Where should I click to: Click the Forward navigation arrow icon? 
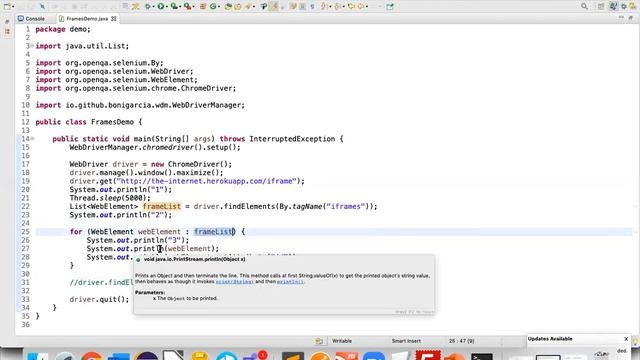pyautogui.click(x=360, y=7)
